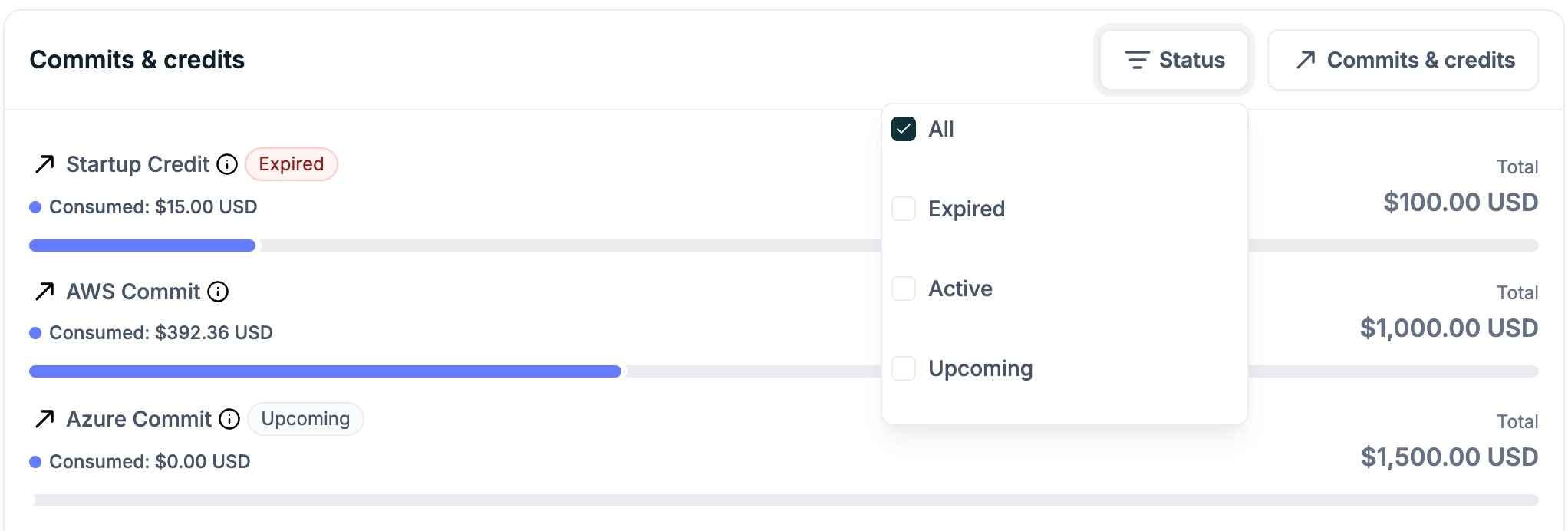1568x531 pixels.
Task: Click the external link arrow beside Azure Commit
Action: pyautogui.click(x=43, y=419)
